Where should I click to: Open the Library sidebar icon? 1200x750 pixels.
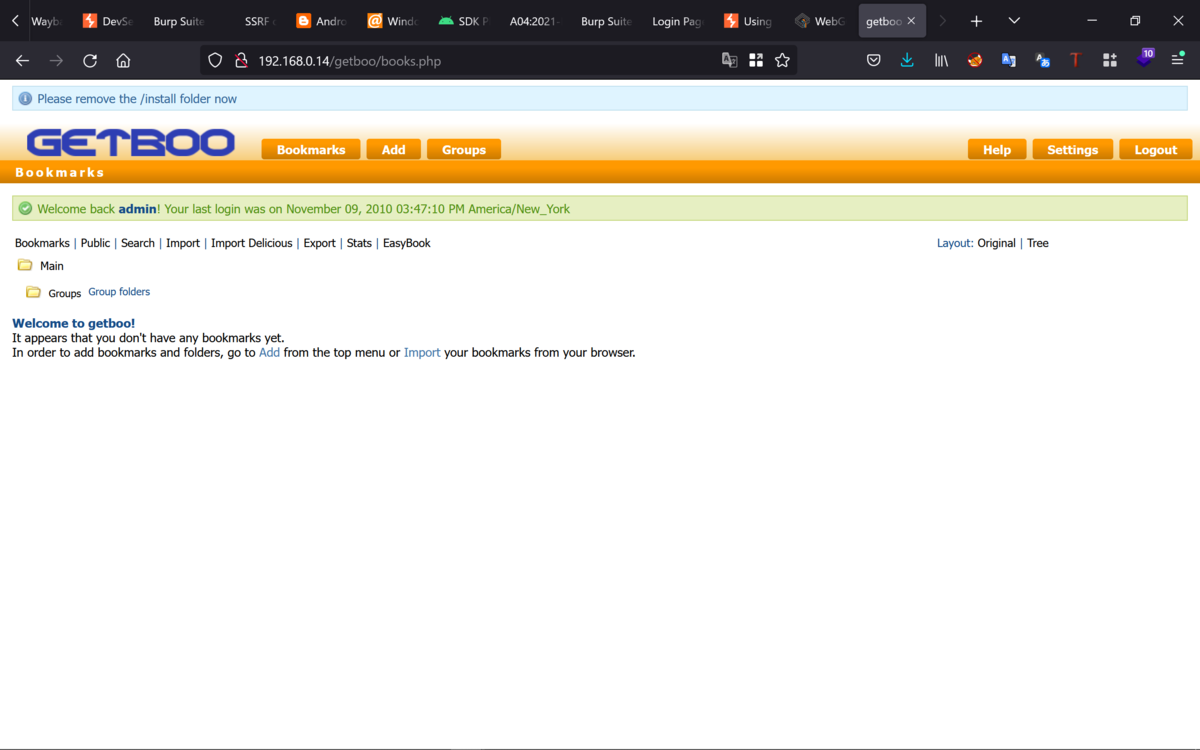[941, 60]
